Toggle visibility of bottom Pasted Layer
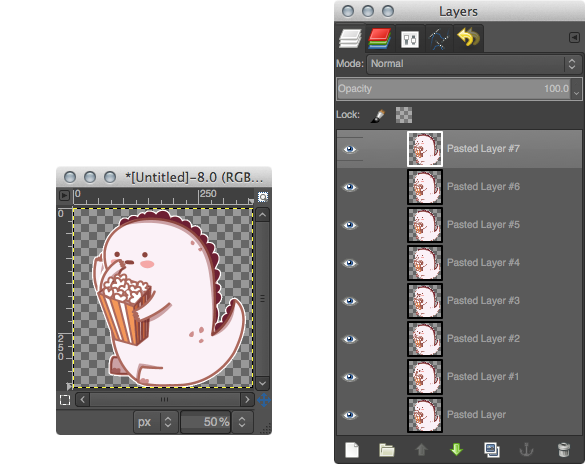Viewport: 585px width, 464px height. [x=350, y=415]
